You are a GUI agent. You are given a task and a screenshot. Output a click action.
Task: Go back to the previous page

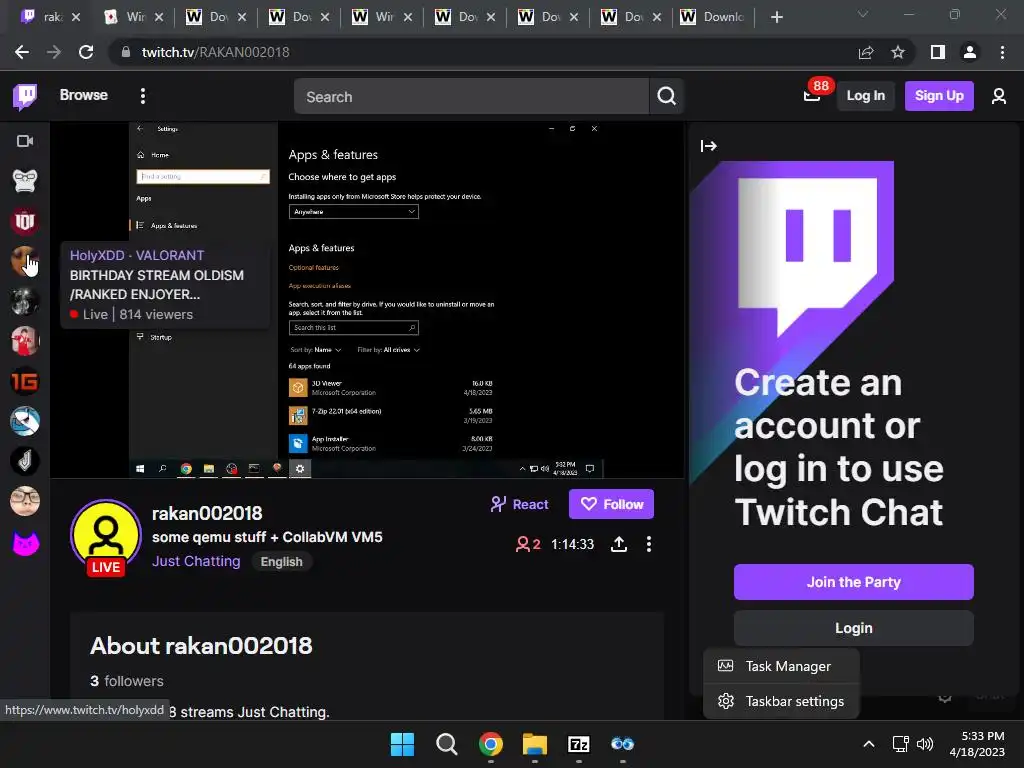[x=22, y=52]
